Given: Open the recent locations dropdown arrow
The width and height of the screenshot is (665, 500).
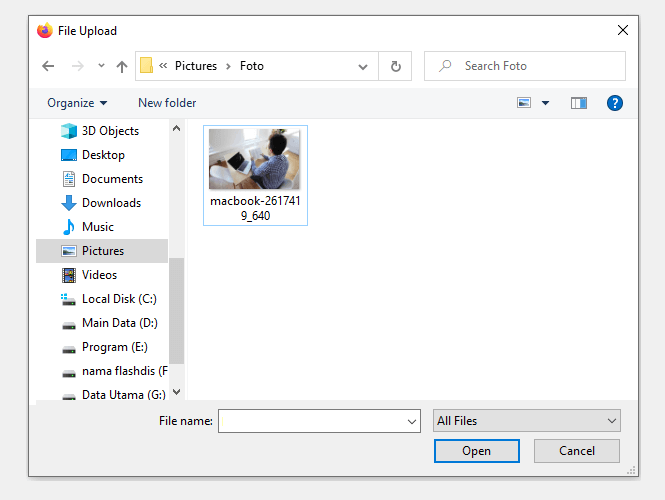Looking at the screenshot, I should 101,66.
